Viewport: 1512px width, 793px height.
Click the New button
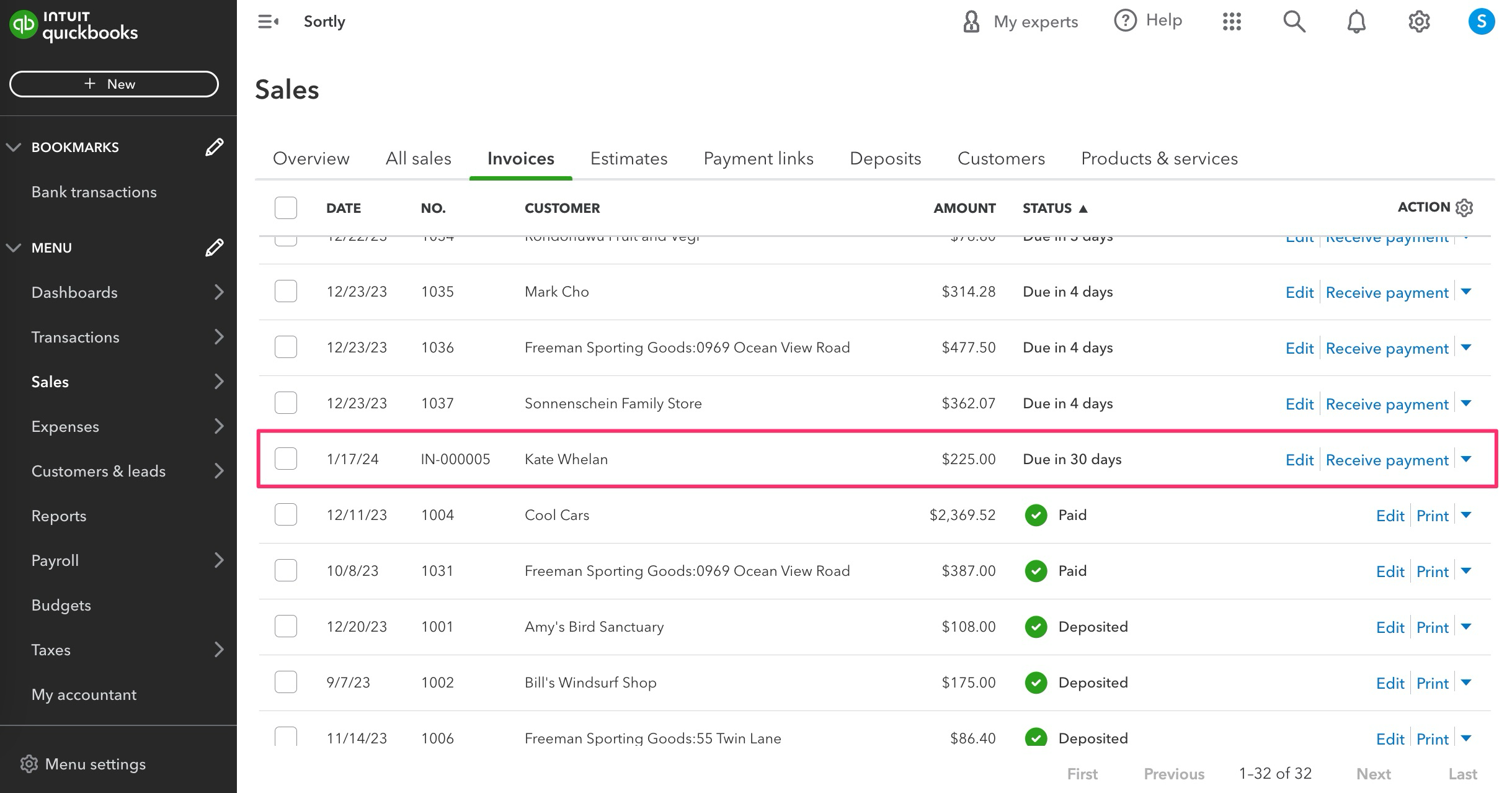pos(113,83)
